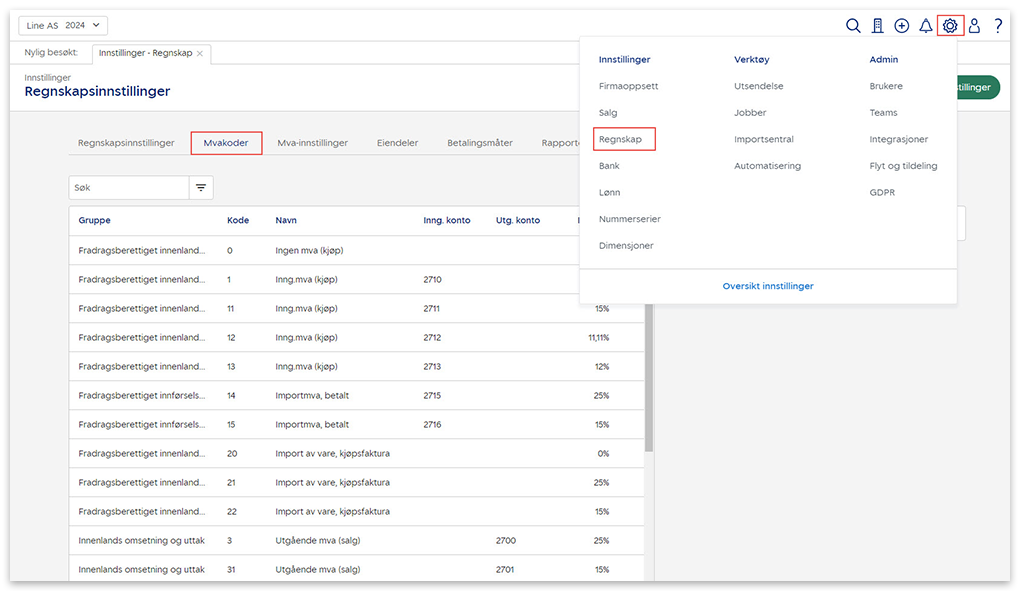Screen dimensions: 1020x591
Task: Open the search magnifier icon
Action: [x=853, y=26]
